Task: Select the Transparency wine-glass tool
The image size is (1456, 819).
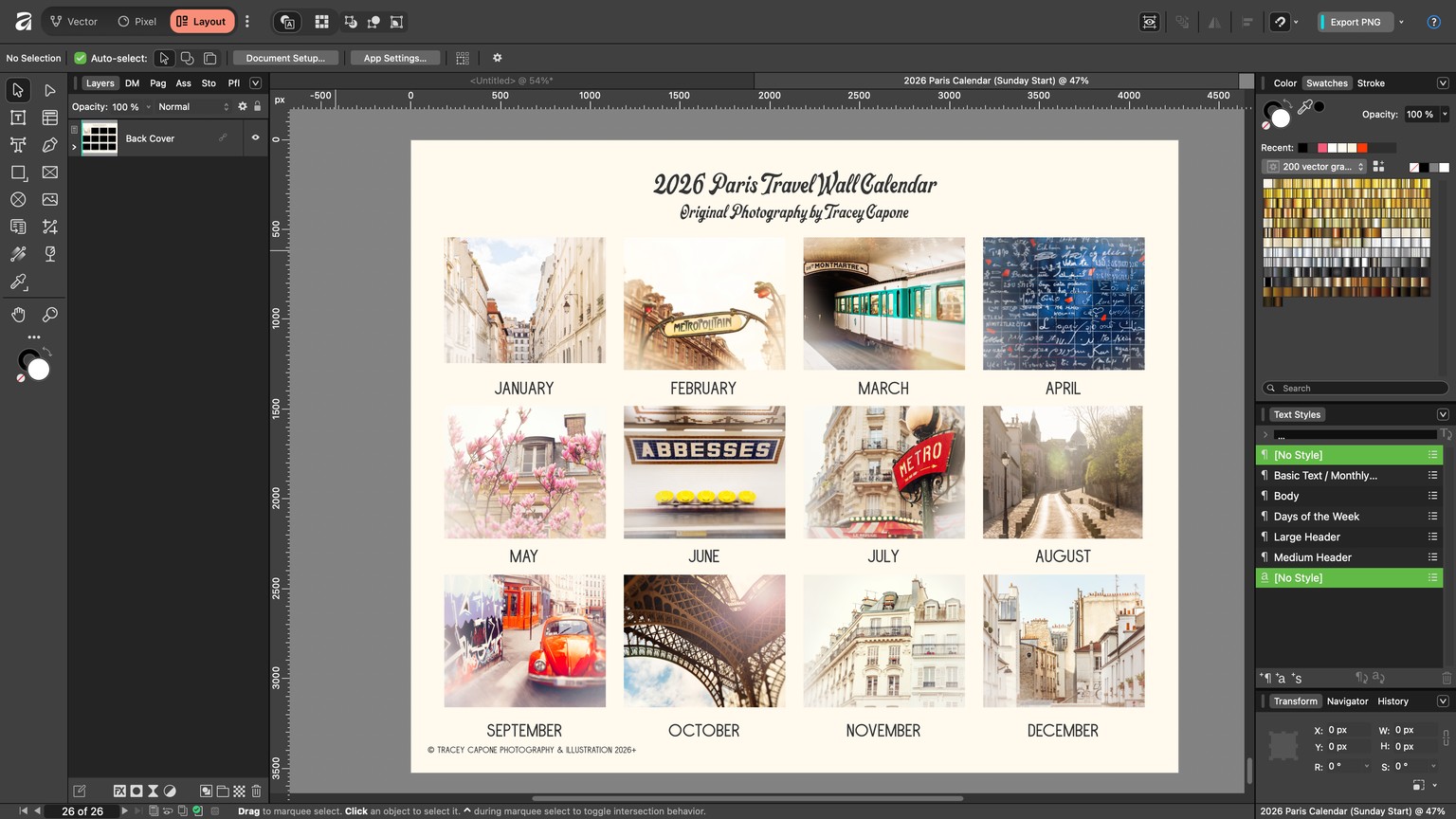Action: (x=50, y=254)
